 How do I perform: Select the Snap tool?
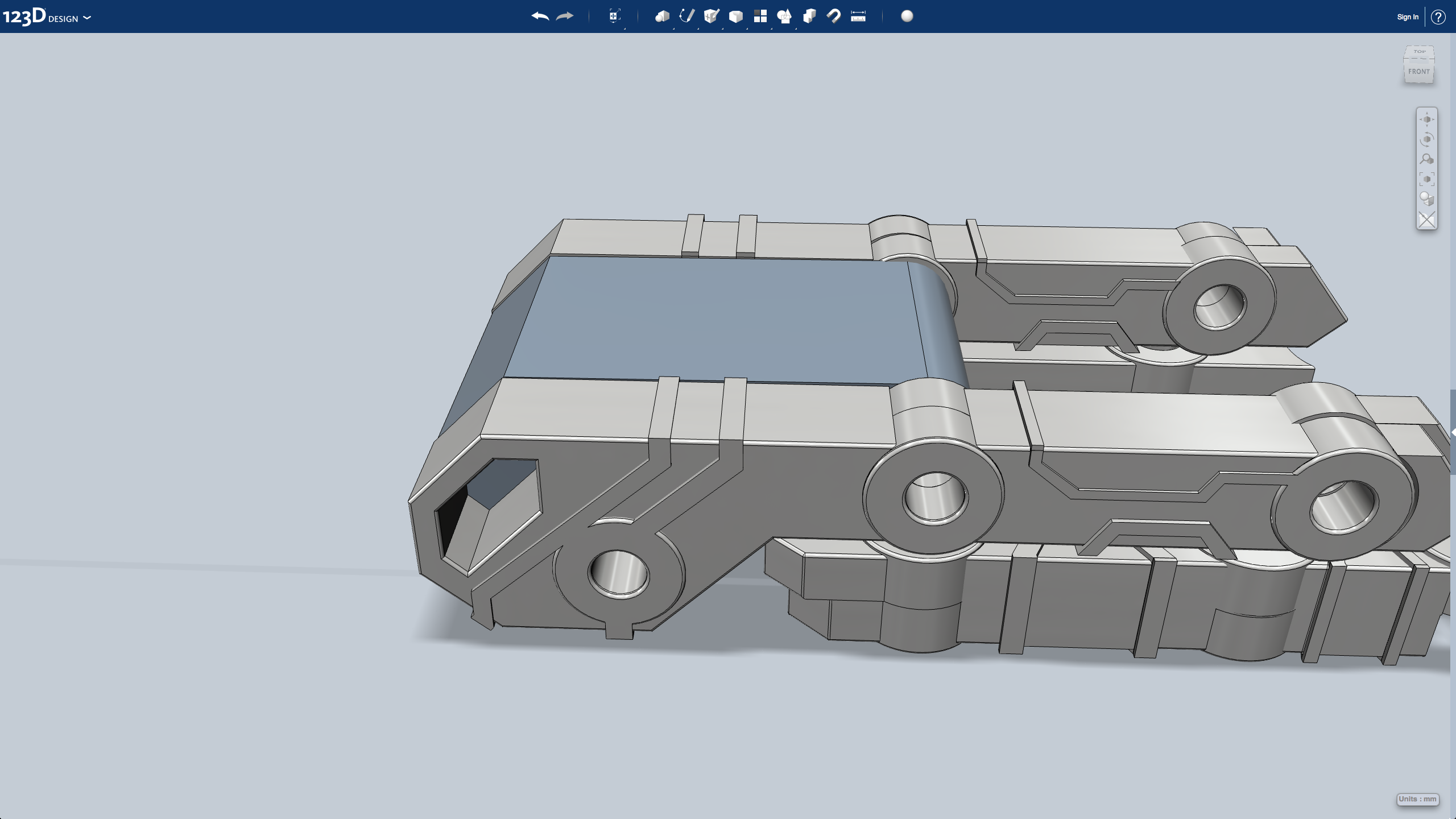click(x=833, y=16)
